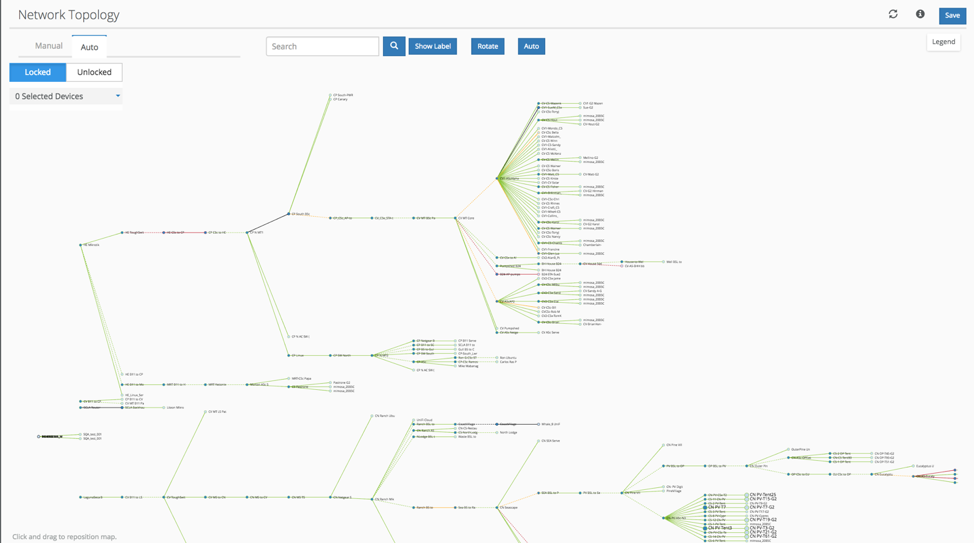Image resolution: width=974 pixels, height=543 pixels.
Task: Open the Selected Devices dropdown
Action: pyautogui.click(x=66, y=97)
